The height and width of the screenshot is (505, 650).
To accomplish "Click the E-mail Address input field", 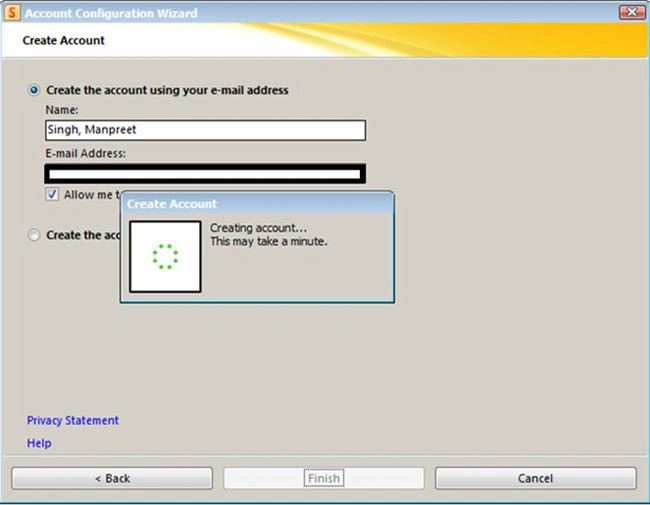I will [205, 174].
